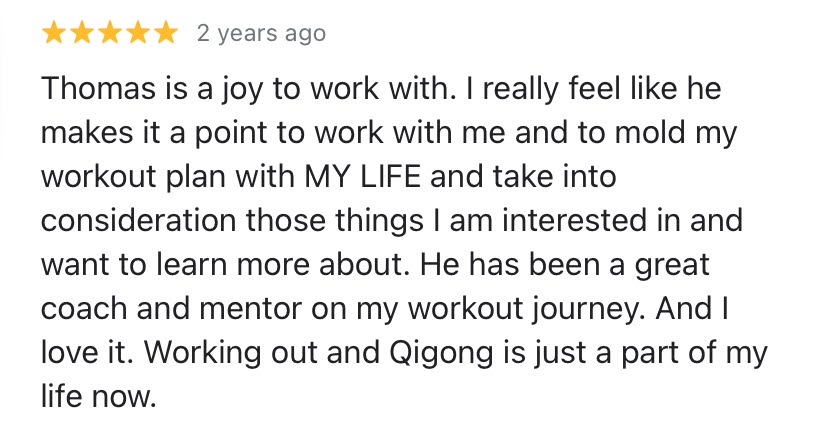Image resolution: width=828 pixels, height=433 pixels.
Task: Click the phrase 'great' before coach
Action: pyautogui.click(x=671, y=266)
